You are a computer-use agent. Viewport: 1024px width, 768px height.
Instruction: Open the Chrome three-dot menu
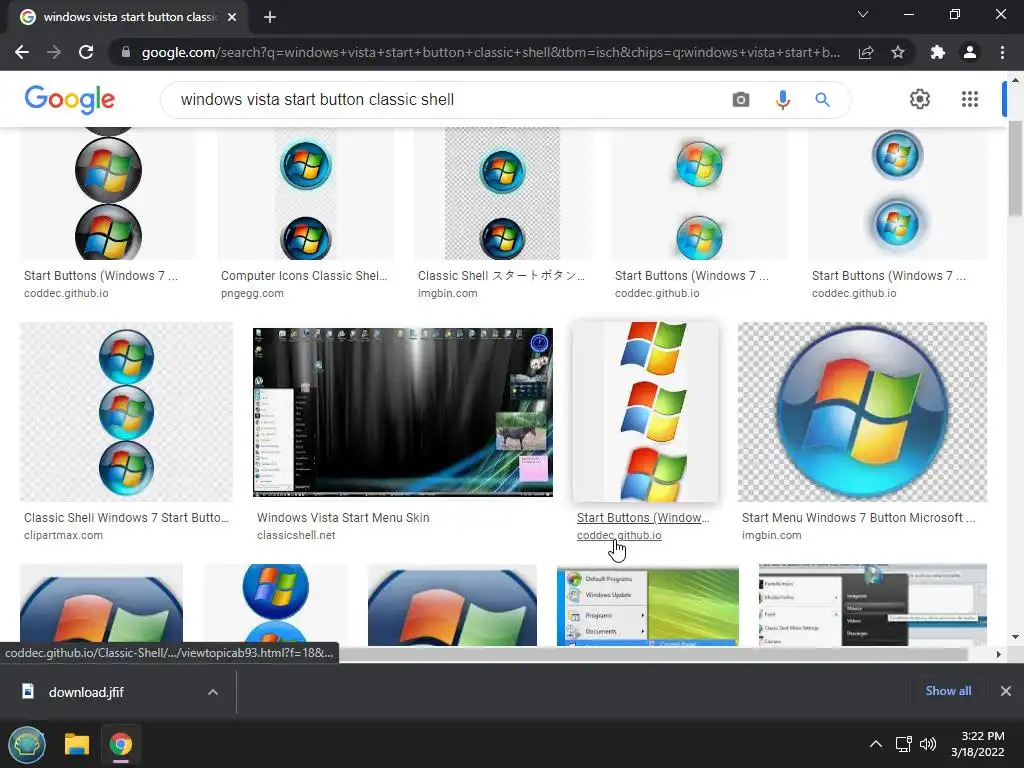[x=1002, y=52]
